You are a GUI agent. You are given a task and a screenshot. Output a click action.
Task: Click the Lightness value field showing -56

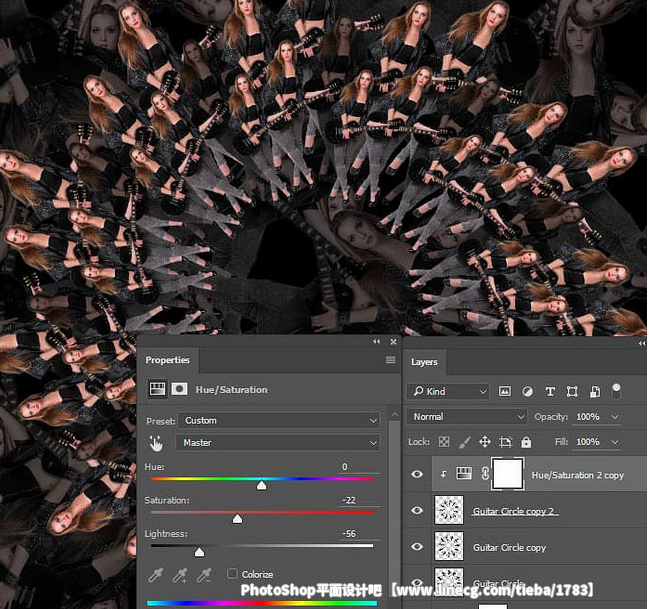359,534
